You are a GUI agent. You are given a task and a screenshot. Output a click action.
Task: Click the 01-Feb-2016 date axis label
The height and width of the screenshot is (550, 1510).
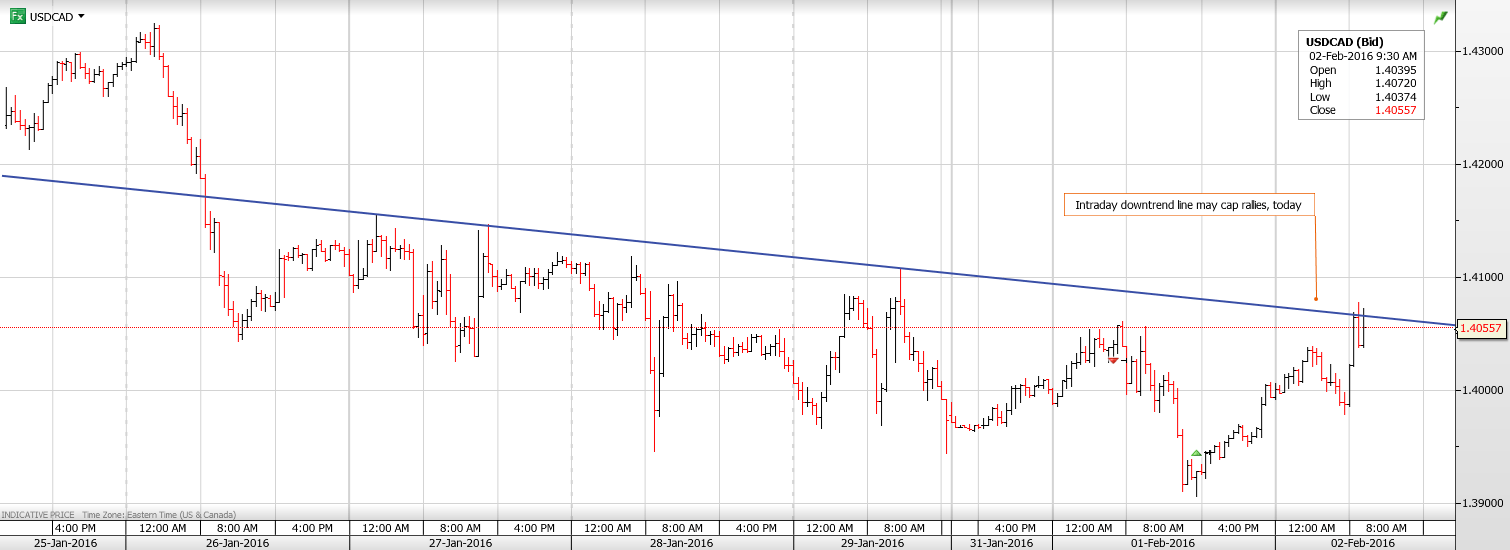[x=1163, y=542]
